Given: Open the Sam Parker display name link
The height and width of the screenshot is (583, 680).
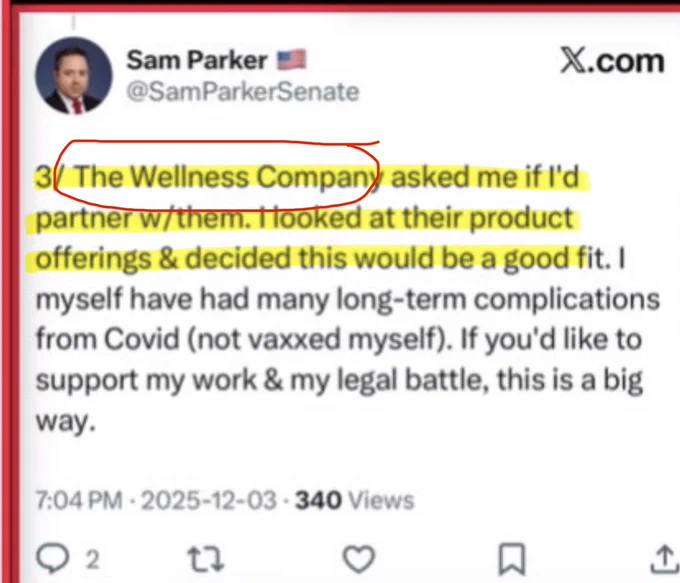Looking at the screenshot, I should 196,60.
